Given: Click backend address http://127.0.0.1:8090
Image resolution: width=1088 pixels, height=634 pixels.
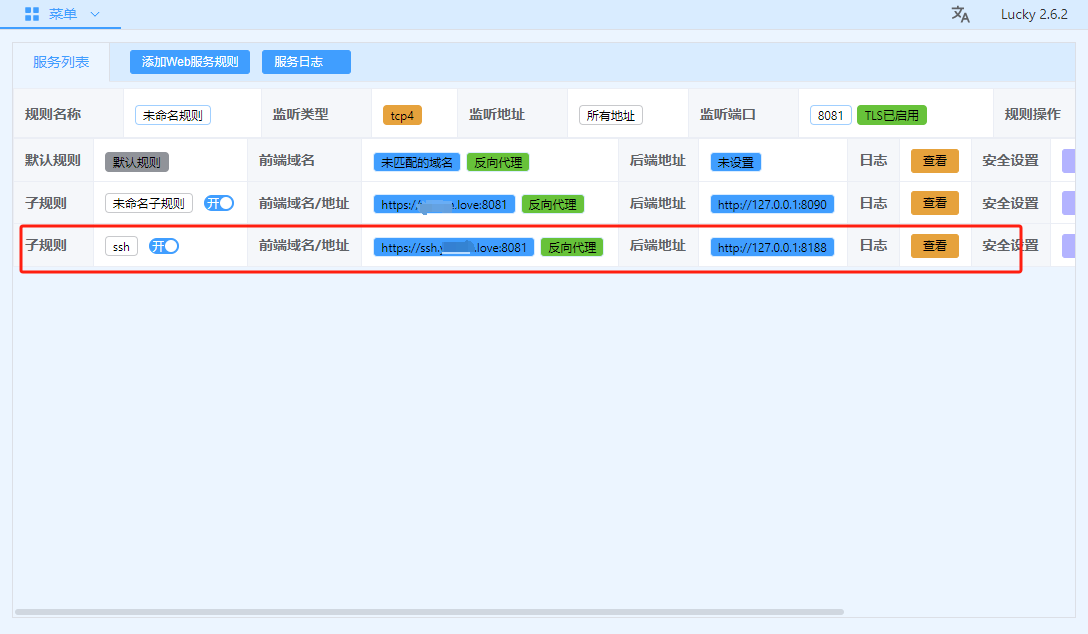Looking at the screenshot, I should [x=772, y=205].
